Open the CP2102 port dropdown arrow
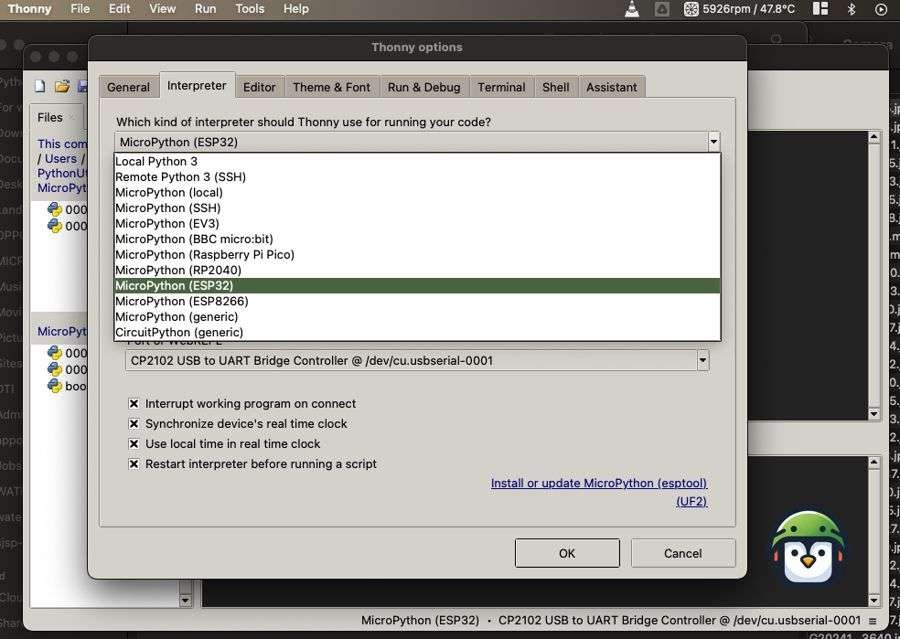This screenshot has height=639, width=900. tap(703, 361)
